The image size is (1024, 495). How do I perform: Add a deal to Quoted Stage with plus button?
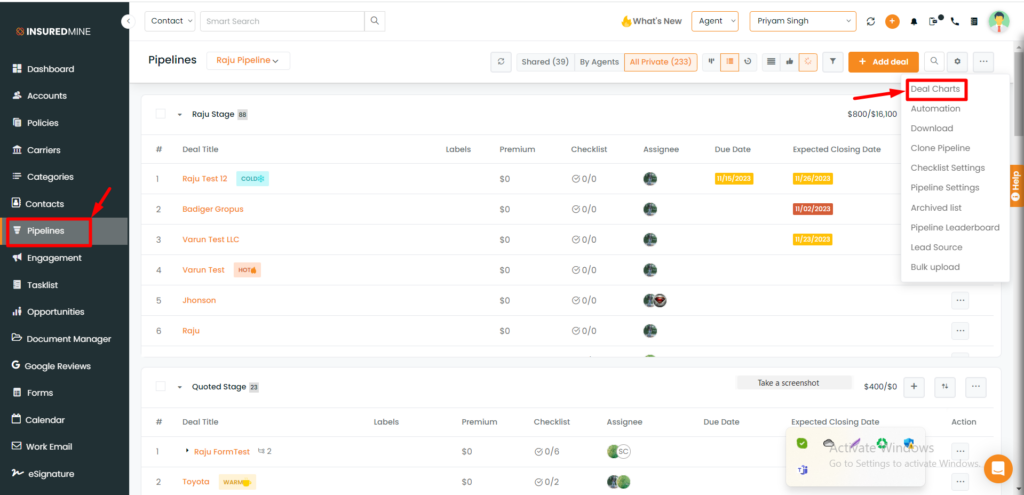pyautogui.click(x=914, y=387)
